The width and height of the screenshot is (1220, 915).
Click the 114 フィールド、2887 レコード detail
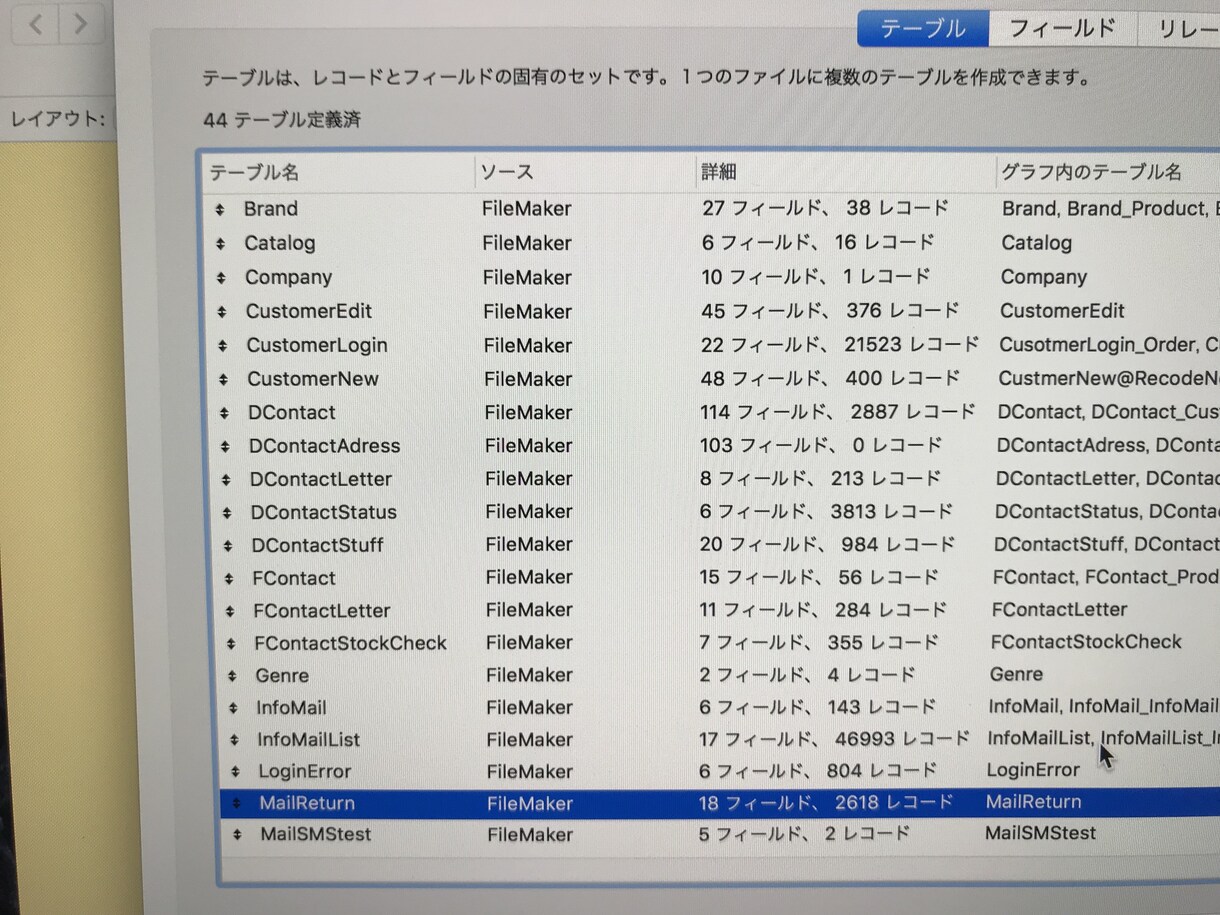(x=838, y=412)
